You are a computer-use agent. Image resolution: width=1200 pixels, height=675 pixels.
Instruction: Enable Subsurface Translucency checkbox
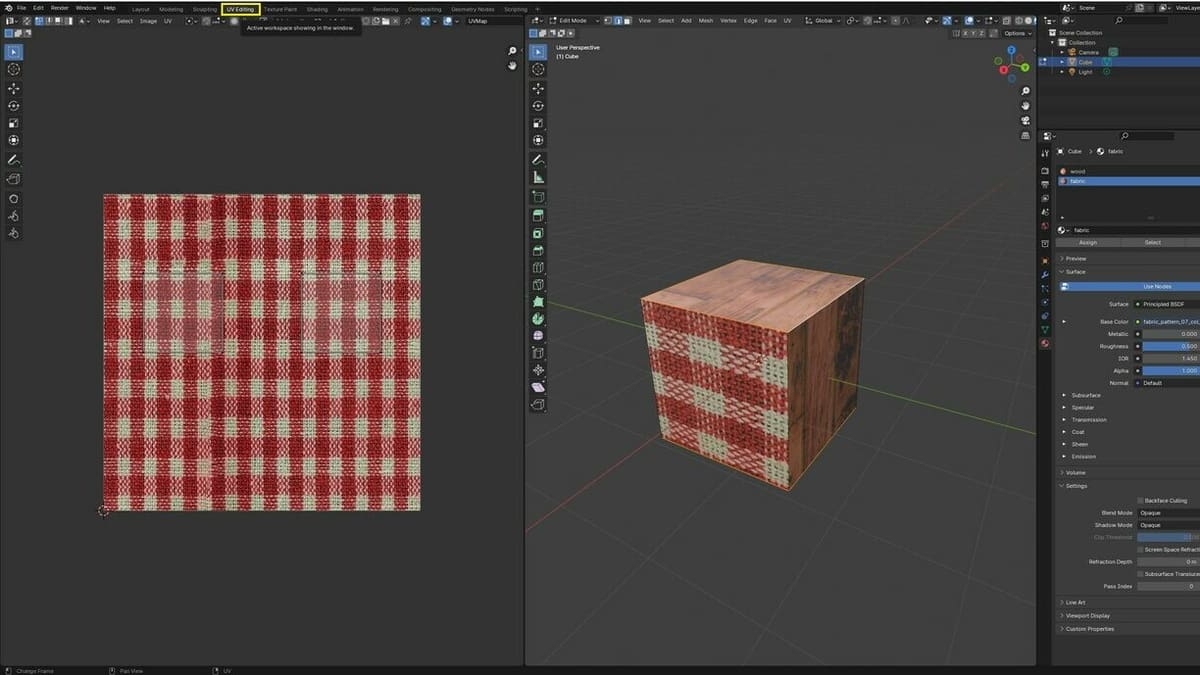(1140, 574)
